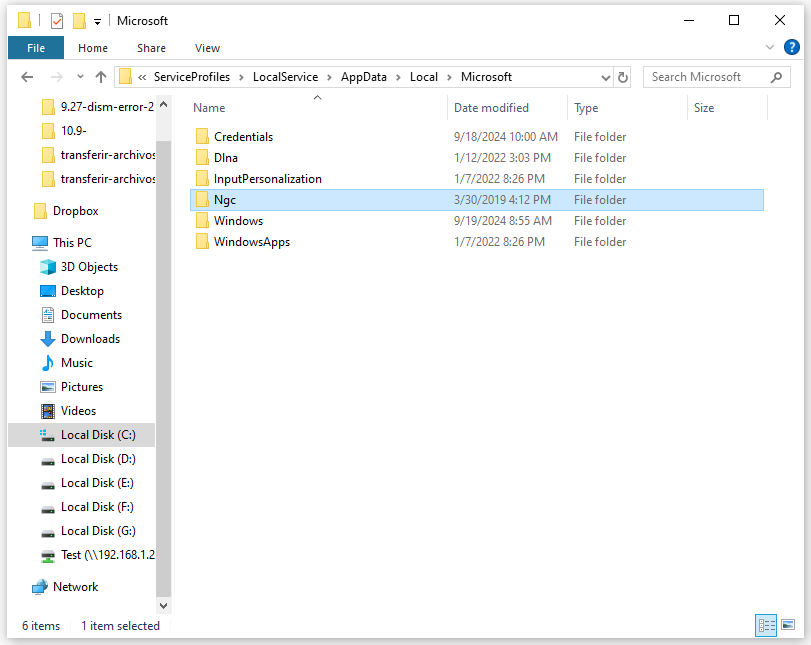Go up one folder level
This screenshot has height=645, width=811.
click(x=101, y=77)
